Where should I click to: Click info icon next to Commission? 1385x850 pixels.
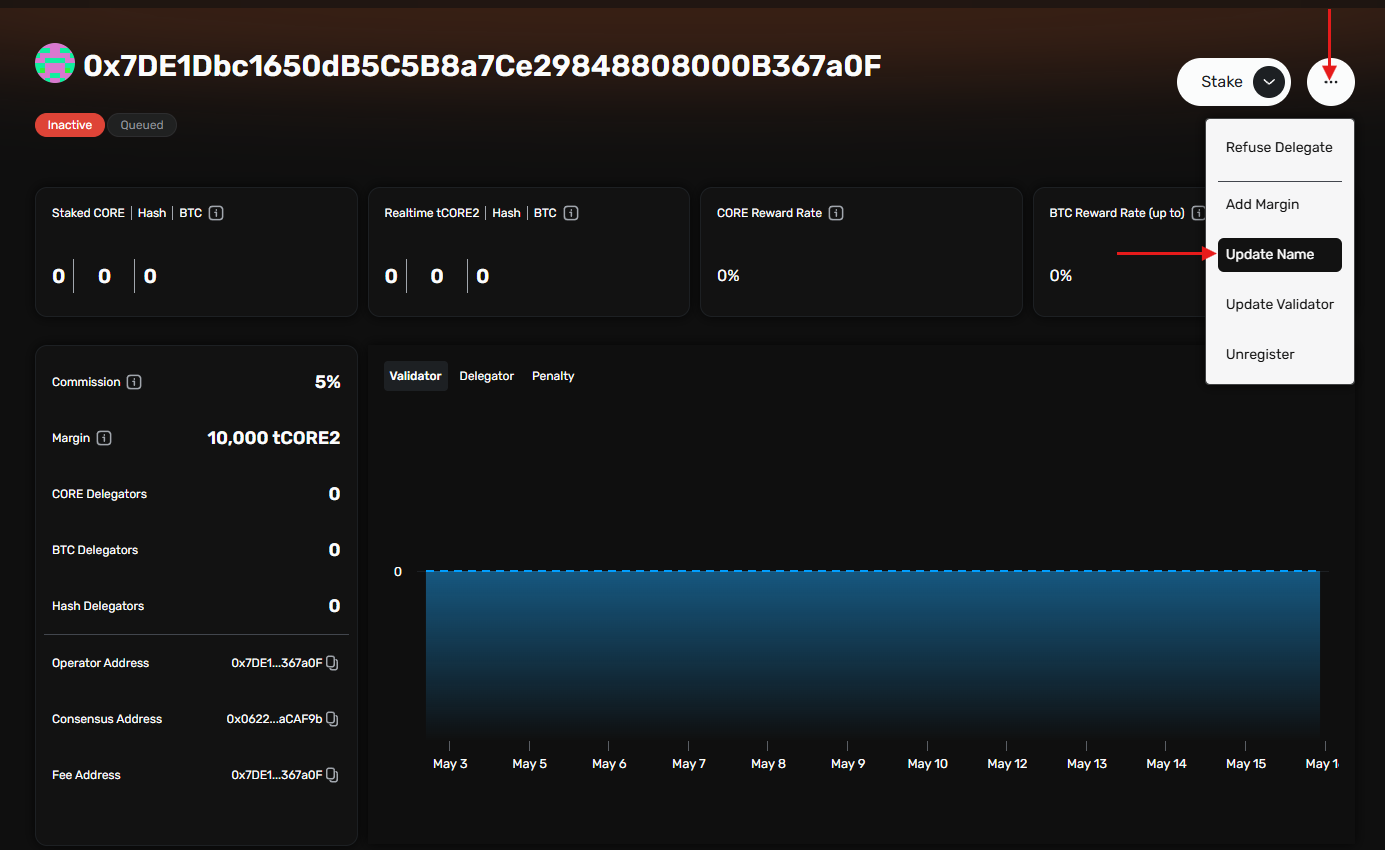pos(134,382)
